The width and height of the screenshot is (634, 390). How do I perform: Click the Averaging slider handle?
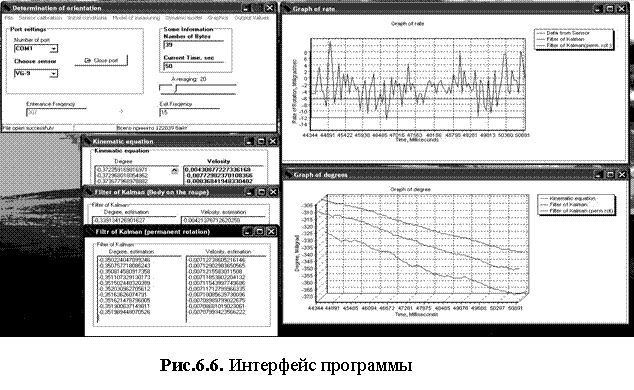point(174,88)
